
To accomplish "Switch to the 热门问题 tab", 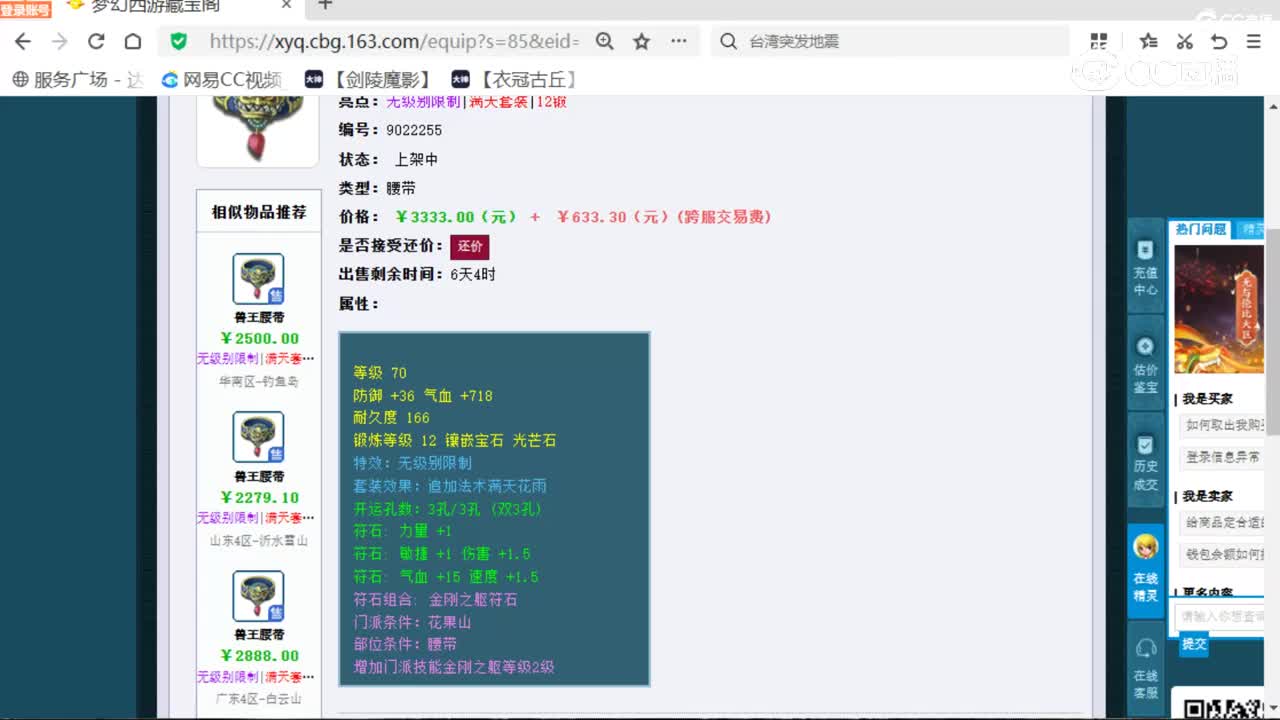I will [1200, 229].
